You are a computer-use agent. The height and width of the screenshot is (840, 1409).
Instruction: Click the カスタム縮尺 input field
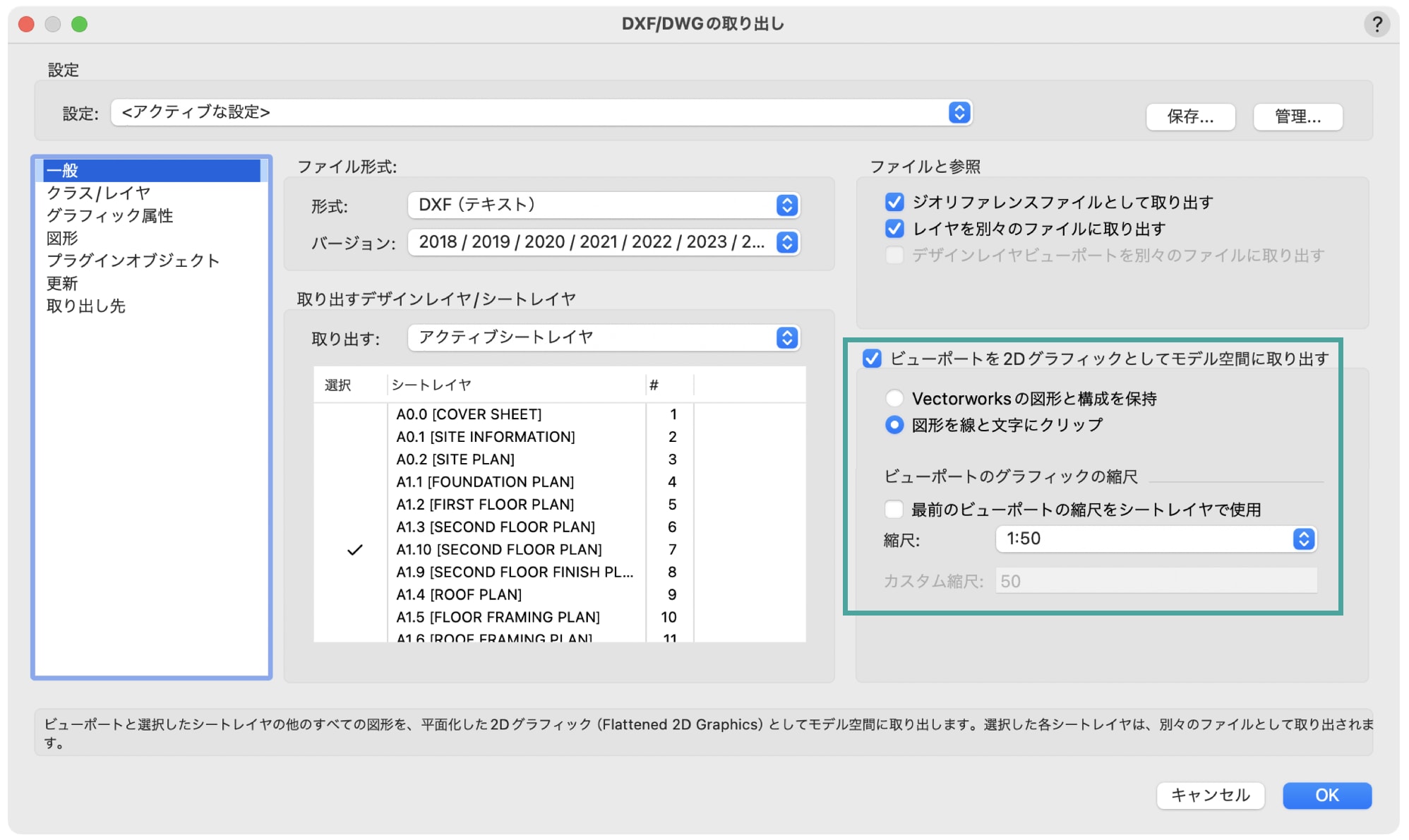point(1156,581)
